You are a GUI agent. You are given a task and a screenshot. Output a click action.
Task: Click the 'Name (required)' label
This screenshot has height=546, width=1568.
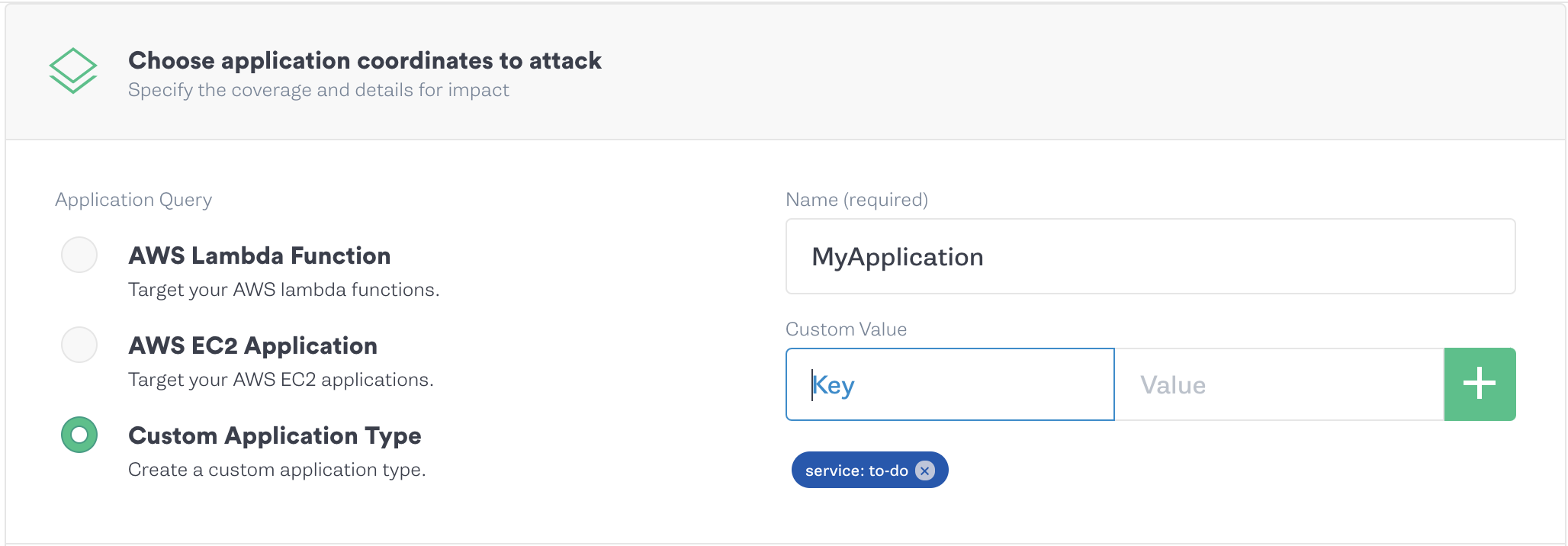(x=856, y=200)
